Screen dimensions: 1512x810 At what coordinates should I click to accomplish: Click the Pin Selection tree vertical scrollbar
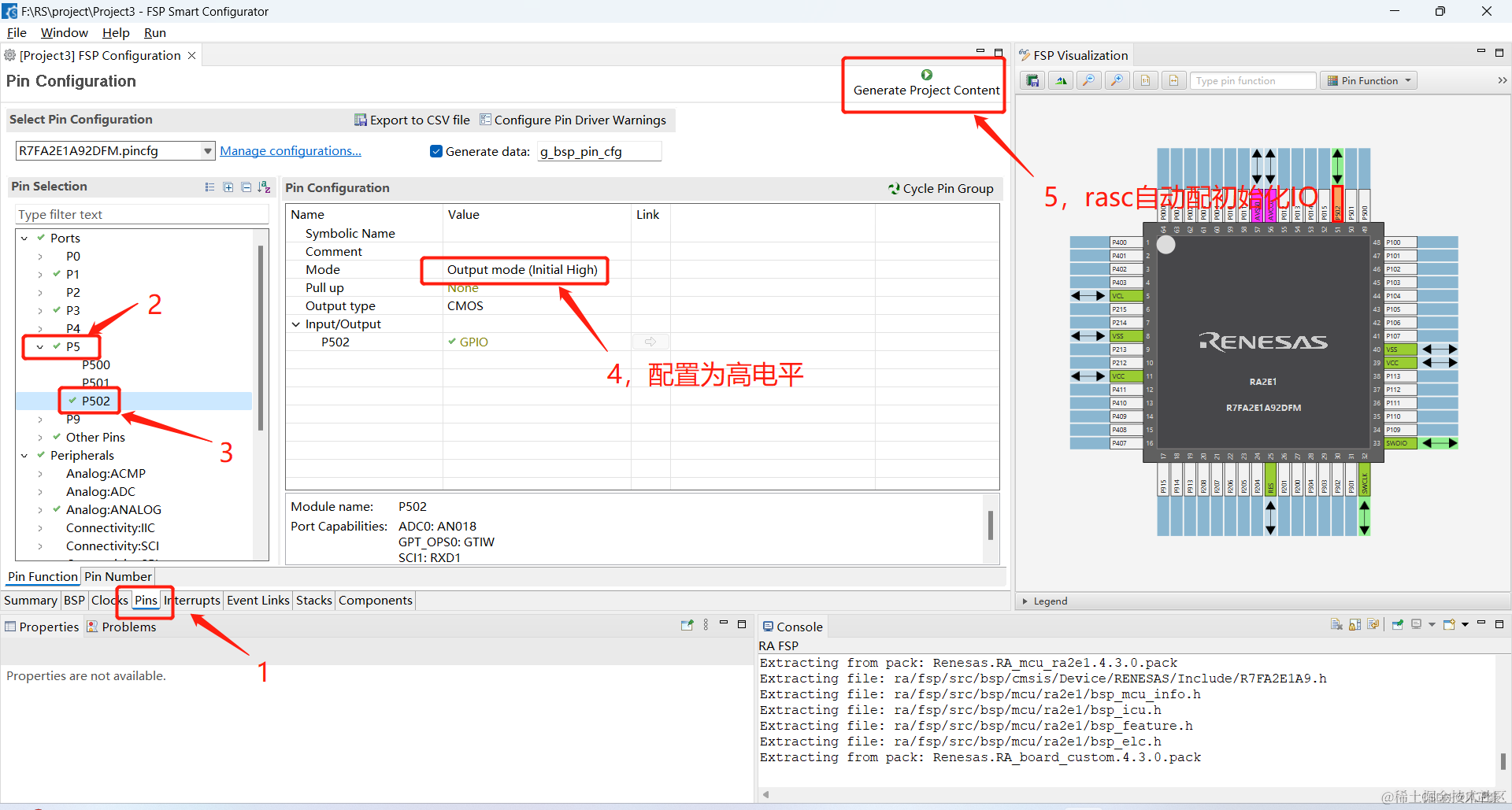click(261, 338)
